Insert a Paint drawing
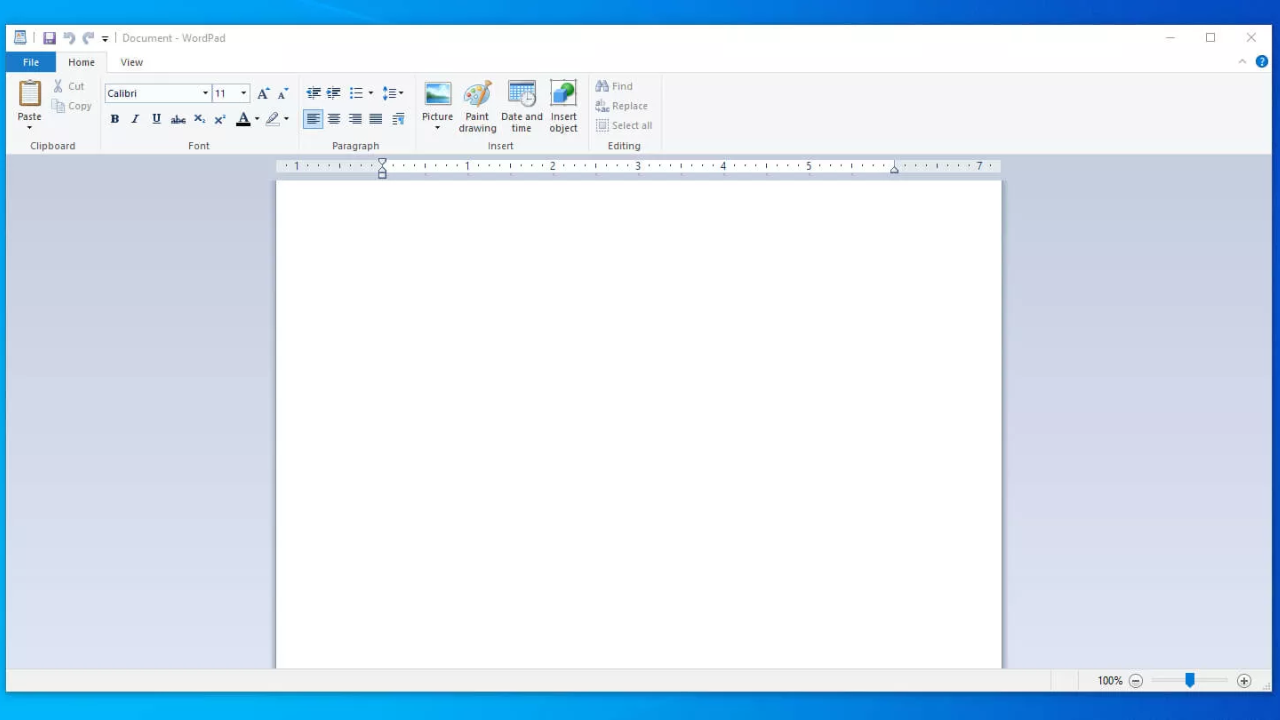The height and width of the screenshot is (720, 1280). [x=478, y=106]
